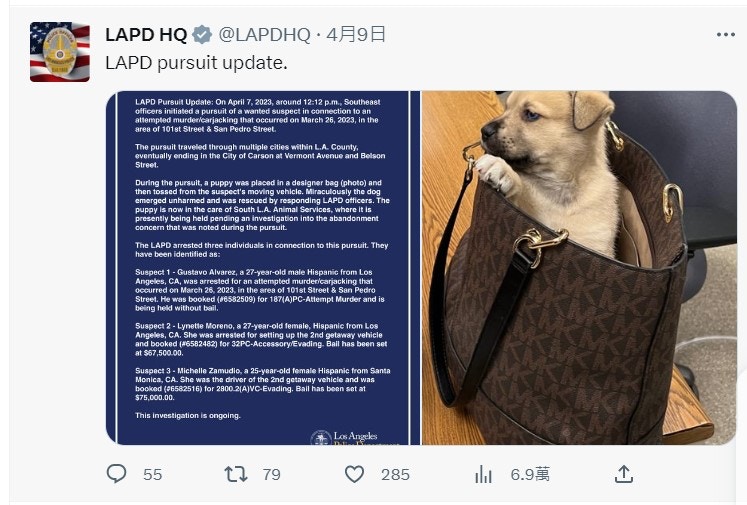This screenshot has height=505, width=747.
Task: Click the 285 likes count
Action: click(395, 475)
